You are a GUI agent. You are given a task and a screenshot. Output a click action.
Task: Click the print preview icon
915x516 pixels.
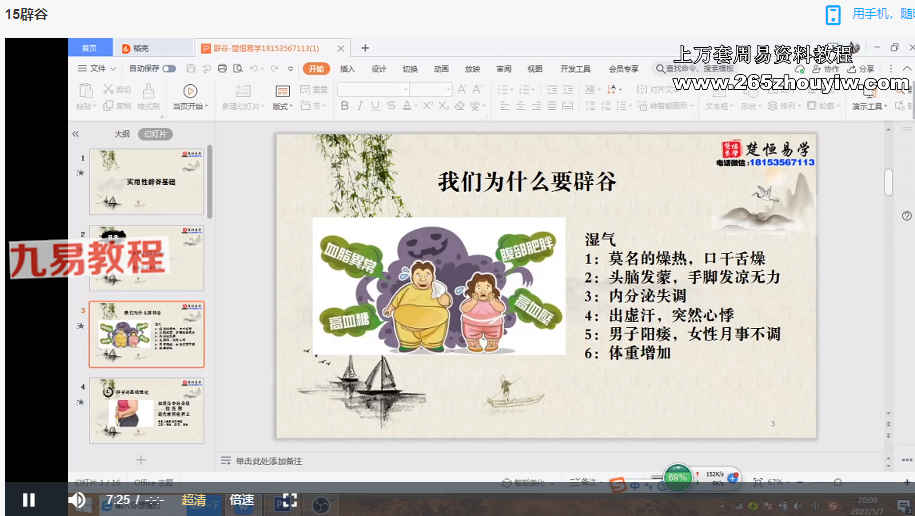tap(238, 68)
